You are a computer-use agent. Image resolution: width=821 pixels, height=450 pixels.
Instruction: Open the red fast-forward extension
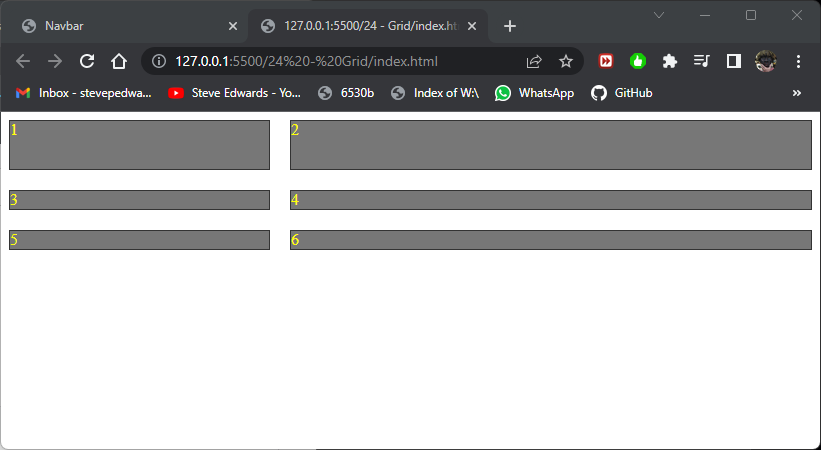606,61
